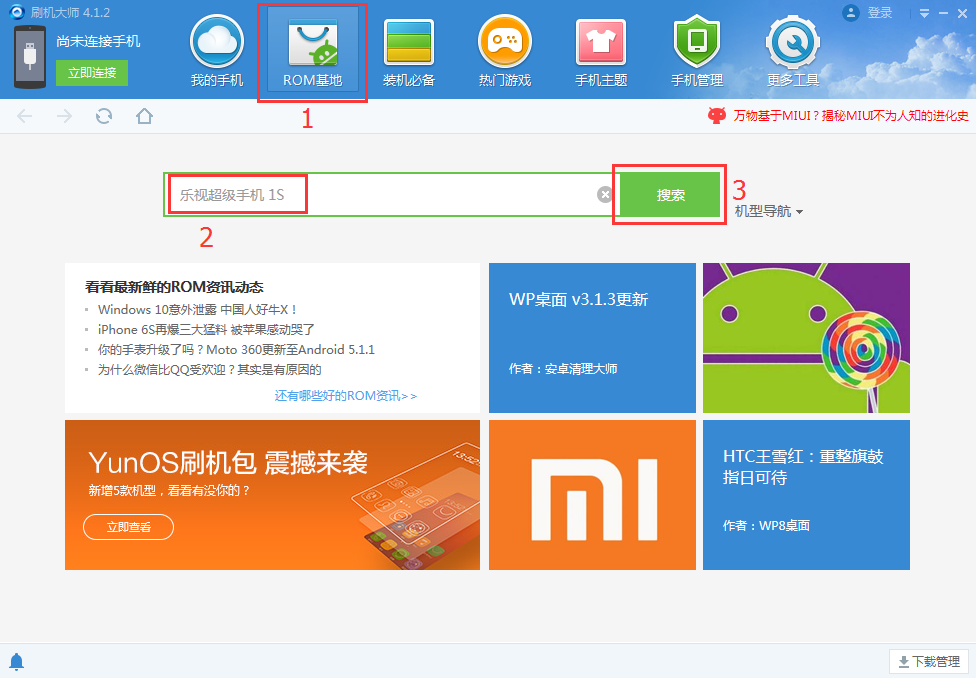Open the 手机管理 shield section
Screen dimensions: 976x678
click(x=697, y=52)
